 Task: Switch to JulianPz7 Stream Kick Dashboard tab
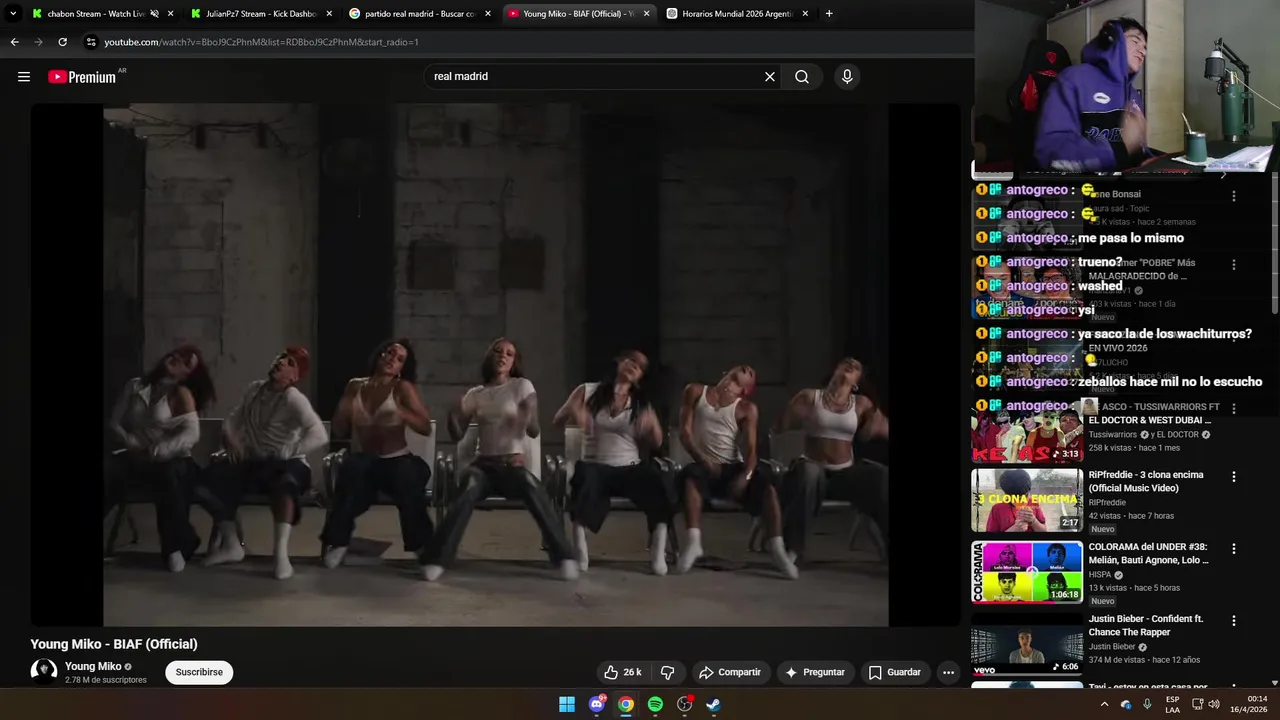pyautogui.click(x=260, y=14)
